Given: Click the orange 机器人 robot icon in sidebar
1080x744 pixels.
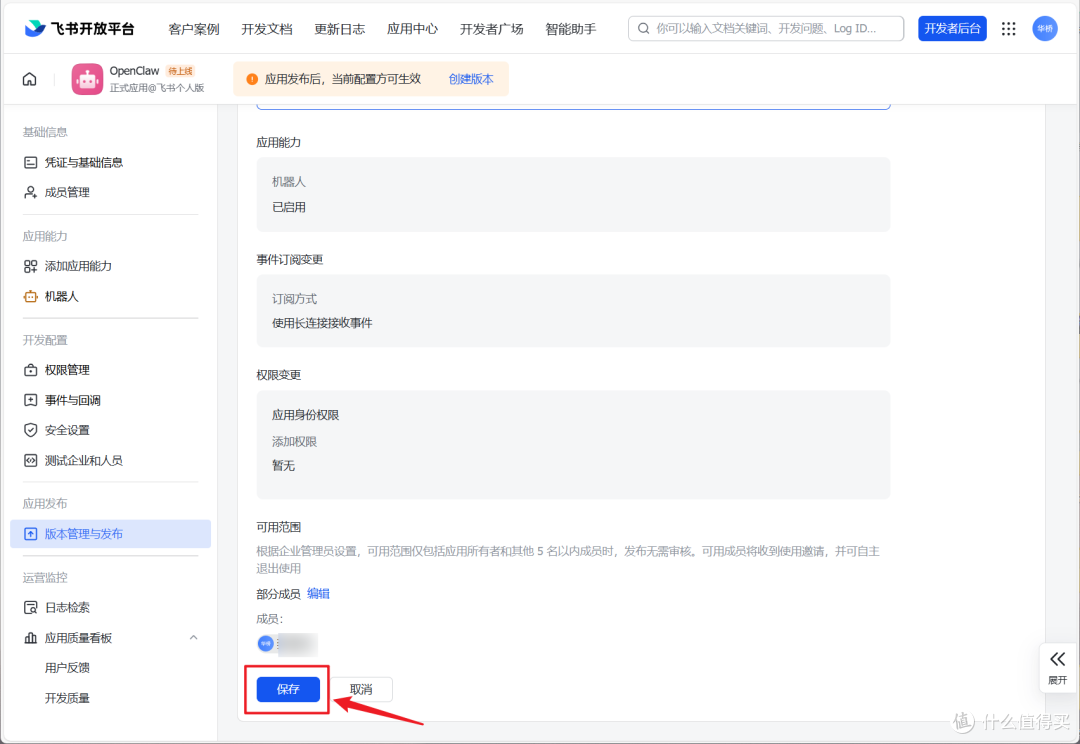Looking at the screenshot, I should click(x=30, y=296).
